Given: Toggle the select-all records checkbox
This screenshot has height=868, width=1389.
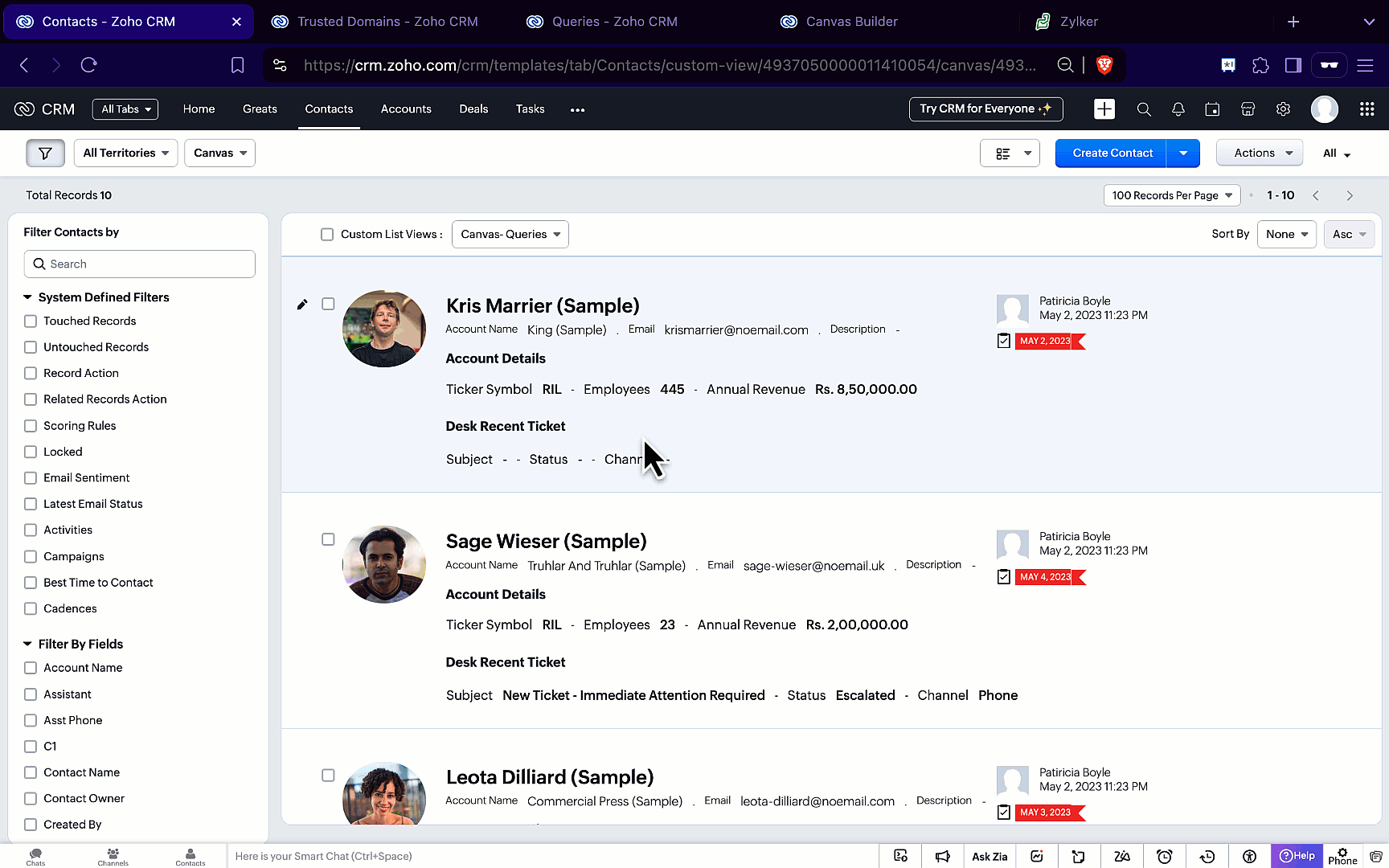Looking at the screenshot, I should pyautogui.click(x=327, y=235).
